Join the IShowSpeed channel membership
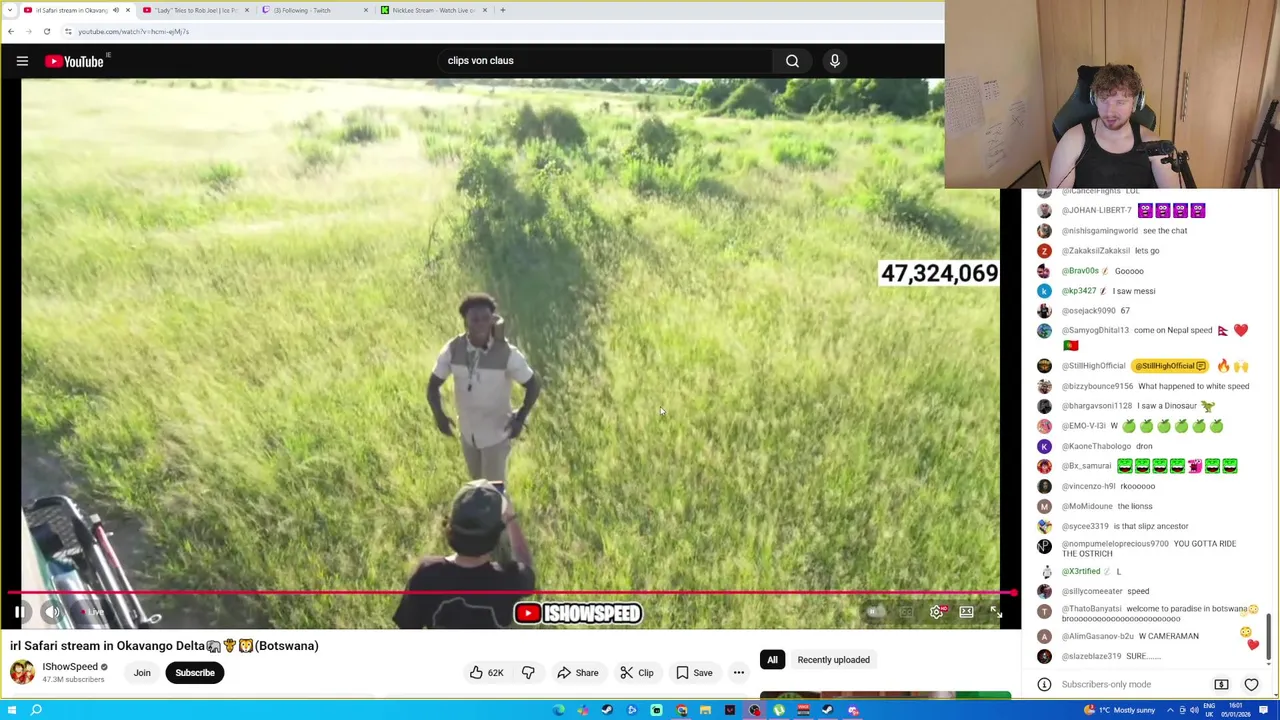 (142, 673)
